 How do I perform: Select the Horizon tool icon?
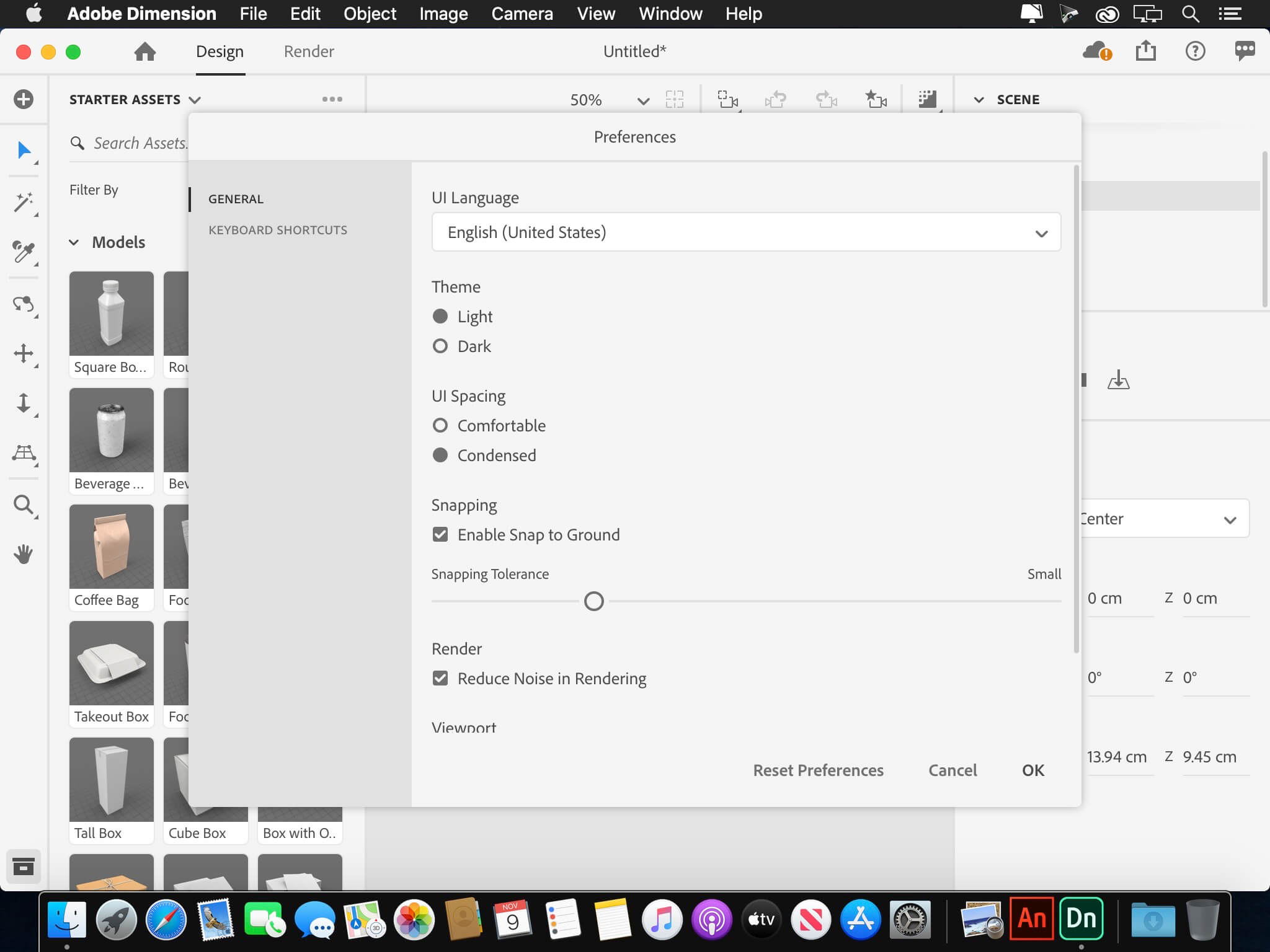click(x=24, y=453)
